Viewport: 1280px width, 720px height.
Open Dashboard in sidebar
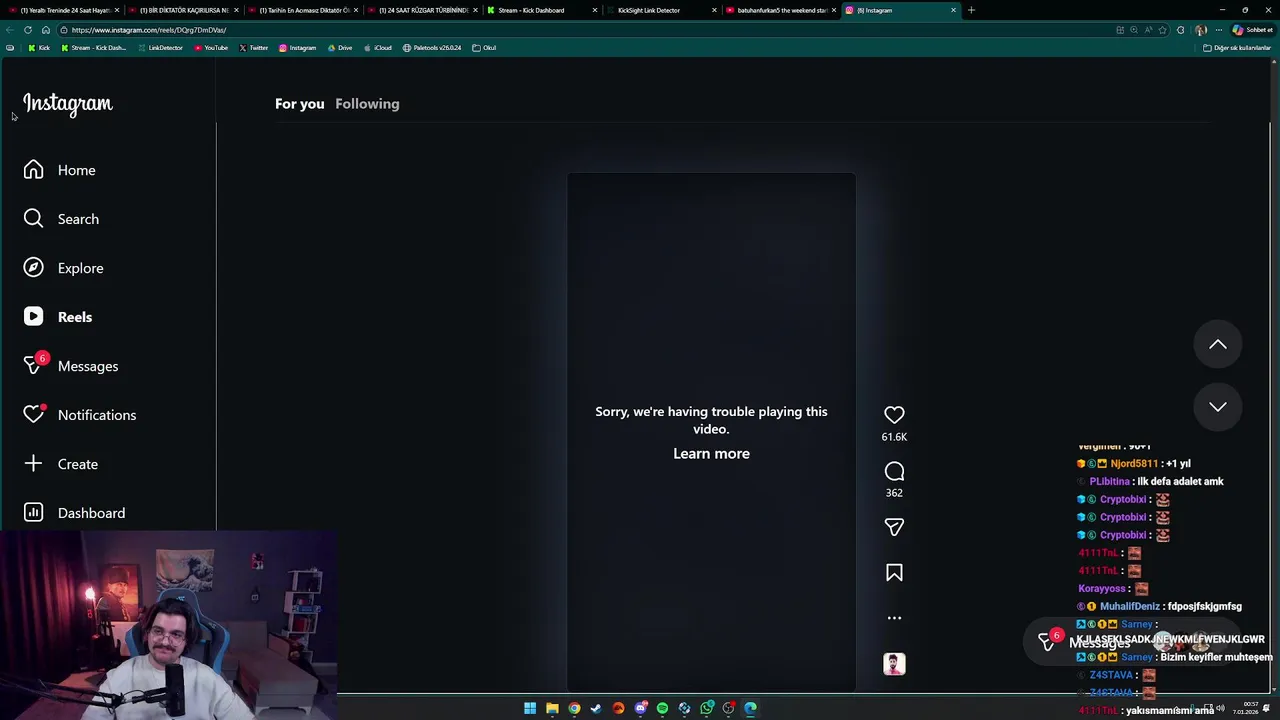point(74,513)
